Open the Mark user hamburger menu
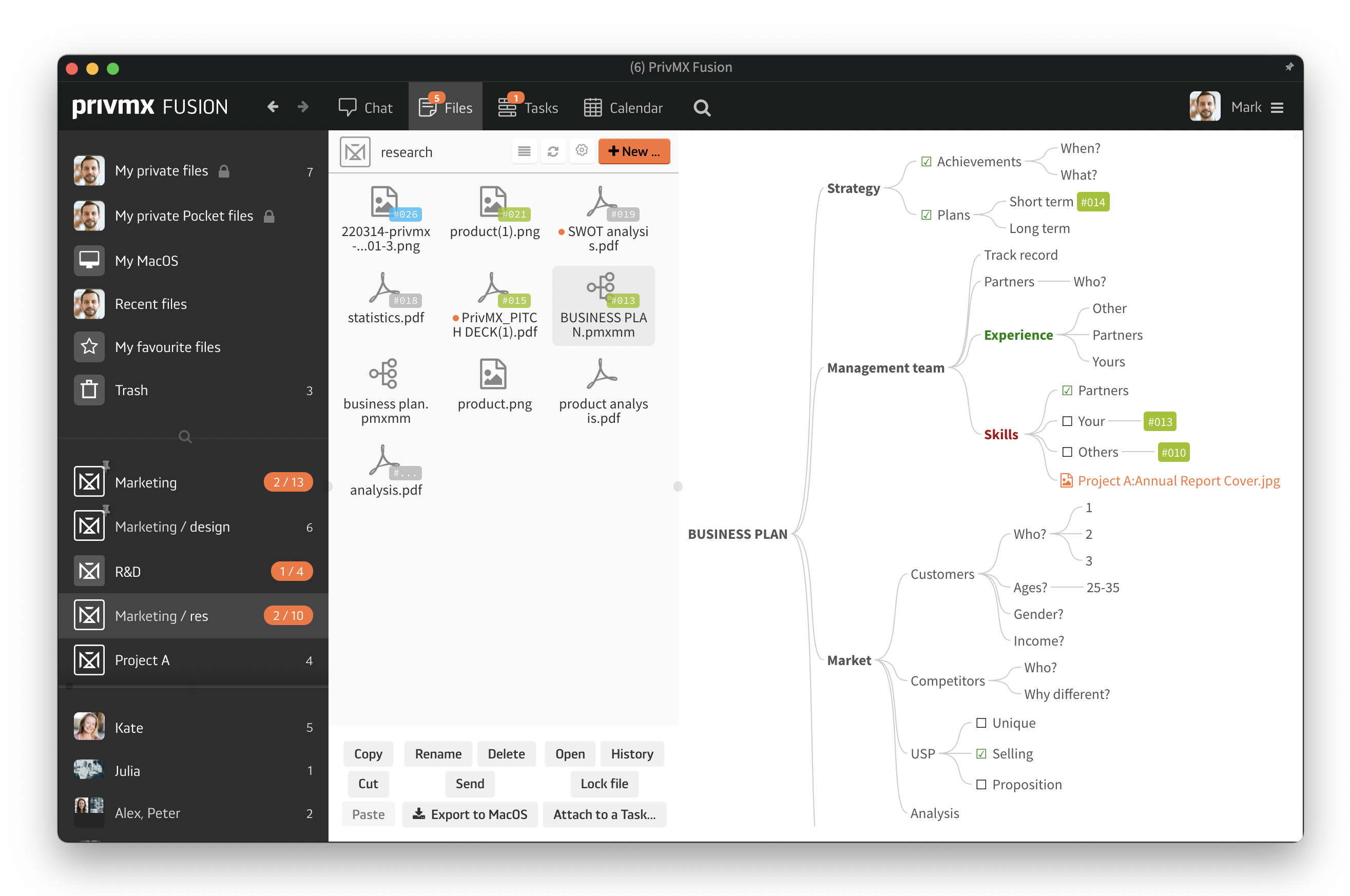 click(x=1277, y=107)
